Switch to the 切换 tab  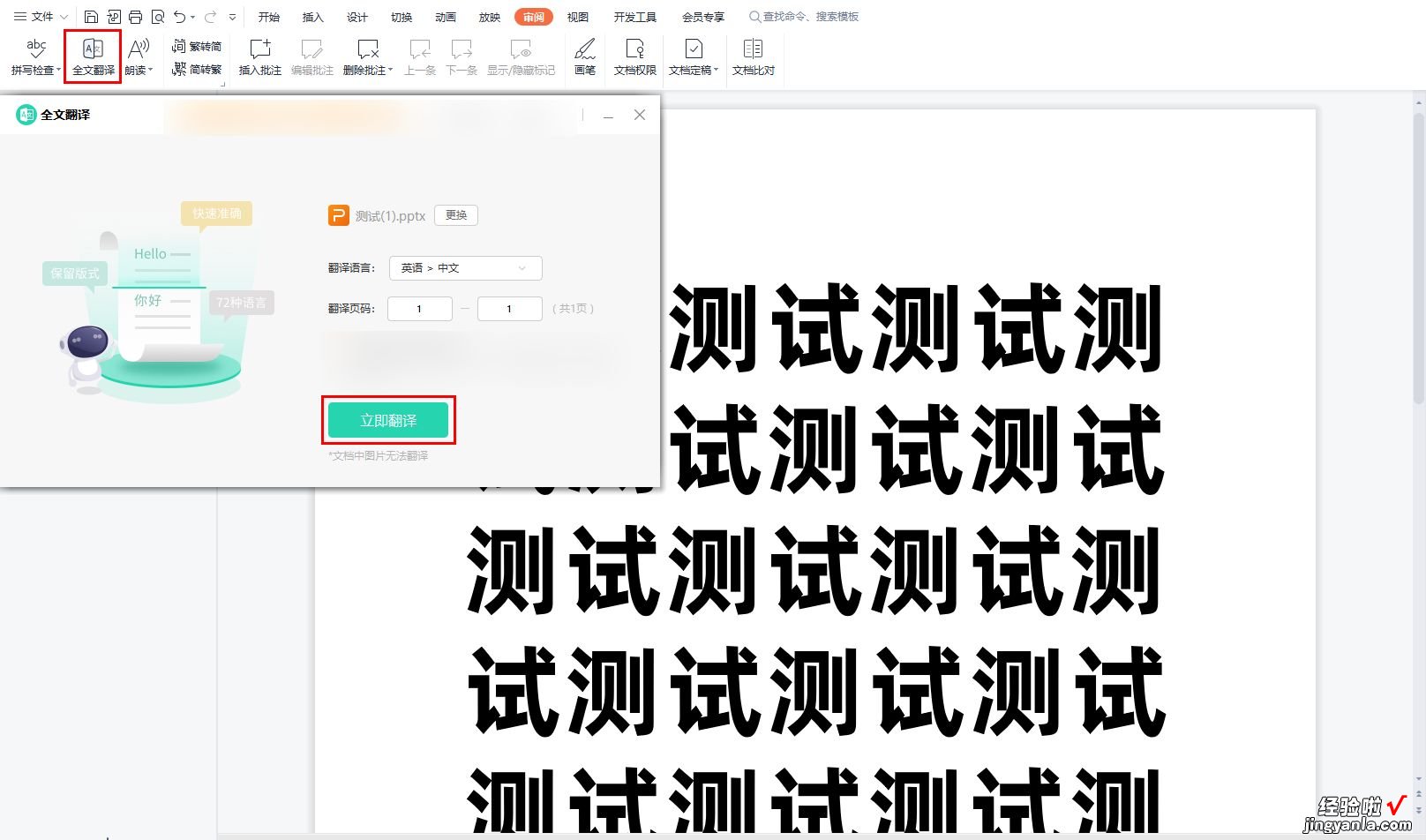click(x=402, y=17)
